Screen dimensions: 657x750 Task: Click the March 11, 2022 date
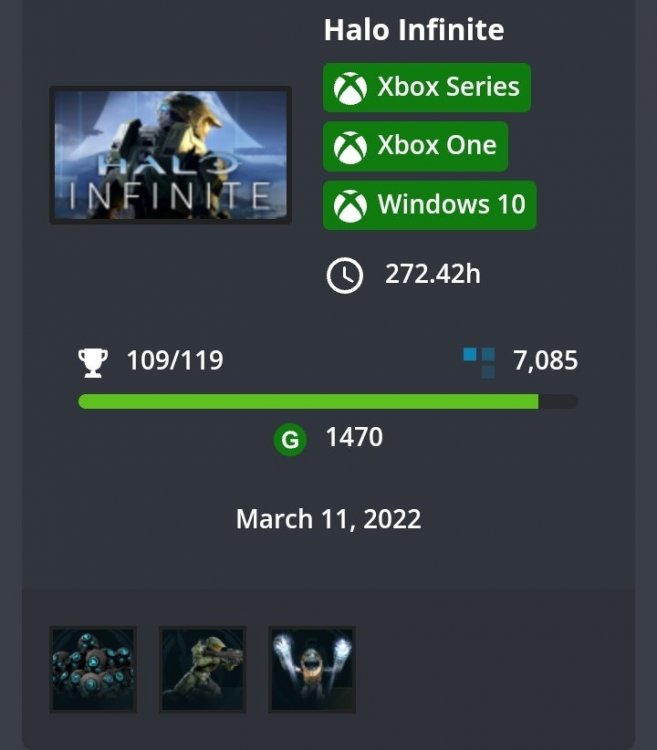(x=328, y=519)
